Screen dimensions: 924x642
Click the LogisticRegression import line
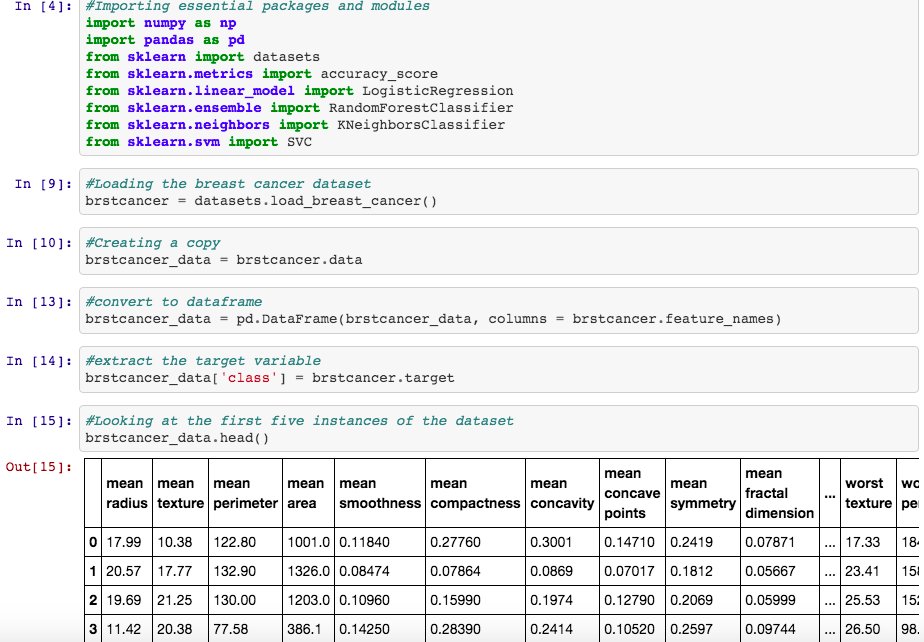[x=299, y=91]
